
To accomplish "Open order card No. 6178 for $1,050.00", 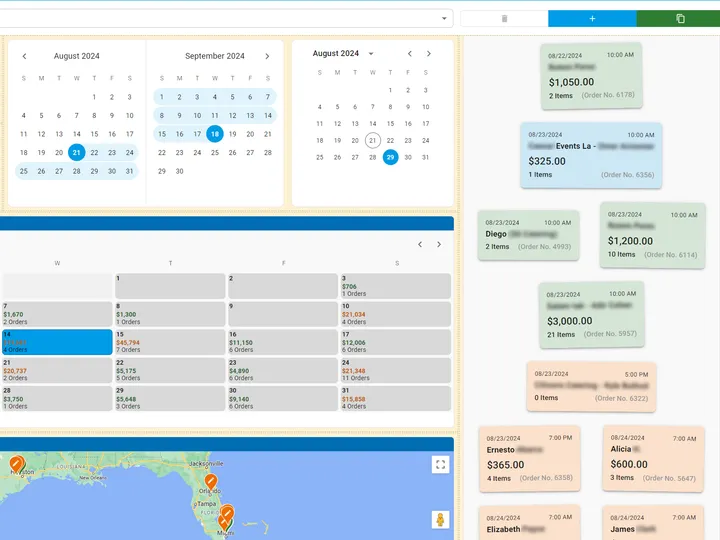I will pyautogui.click(x=591, y=76).
